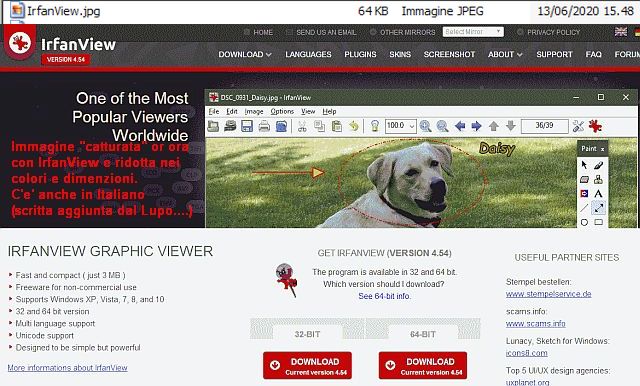Expand the DOWNLOAD navigation menu
Viewport: 640px width, 386px height.
[x=245, y=54]
